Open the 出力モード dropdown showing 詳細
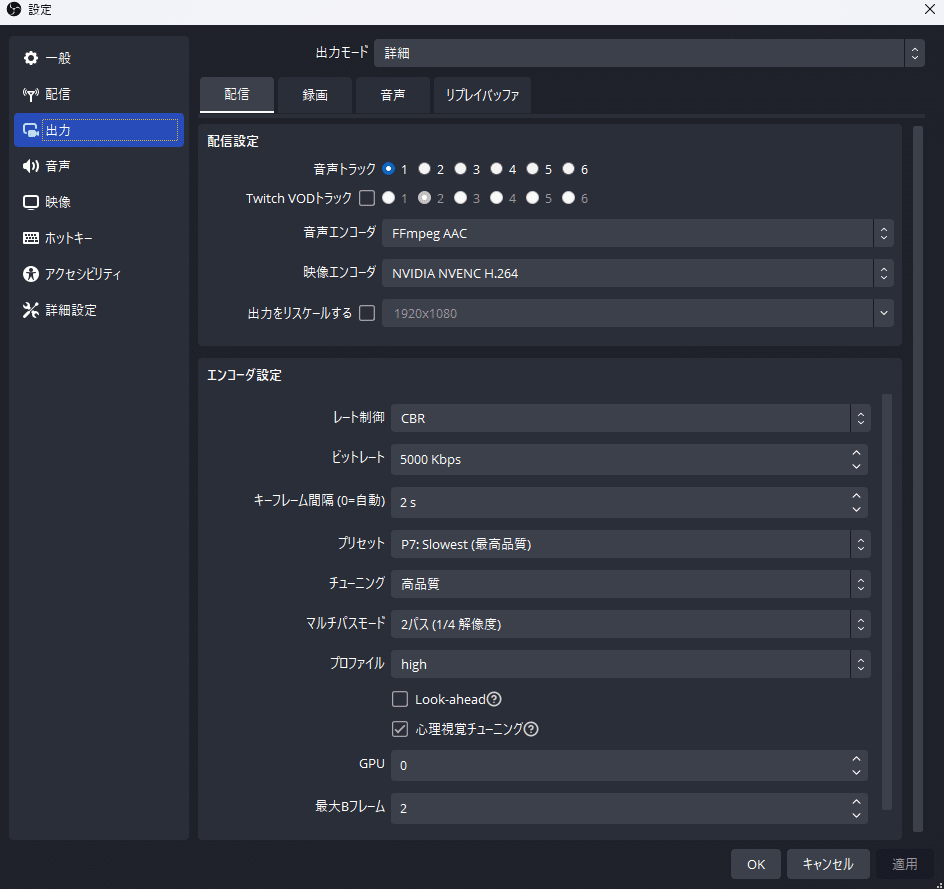 [649, 53]
